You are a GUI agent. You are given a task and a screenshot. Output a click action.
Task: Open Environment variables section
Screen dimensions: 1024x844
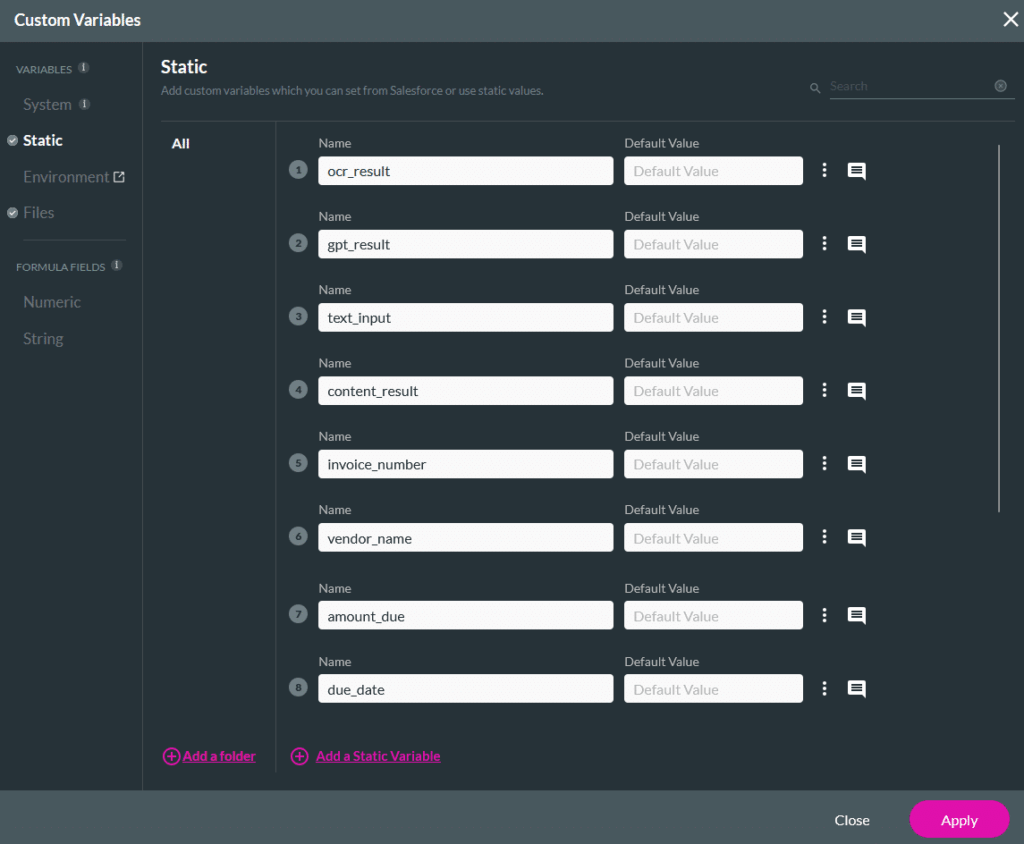(66, 177)
